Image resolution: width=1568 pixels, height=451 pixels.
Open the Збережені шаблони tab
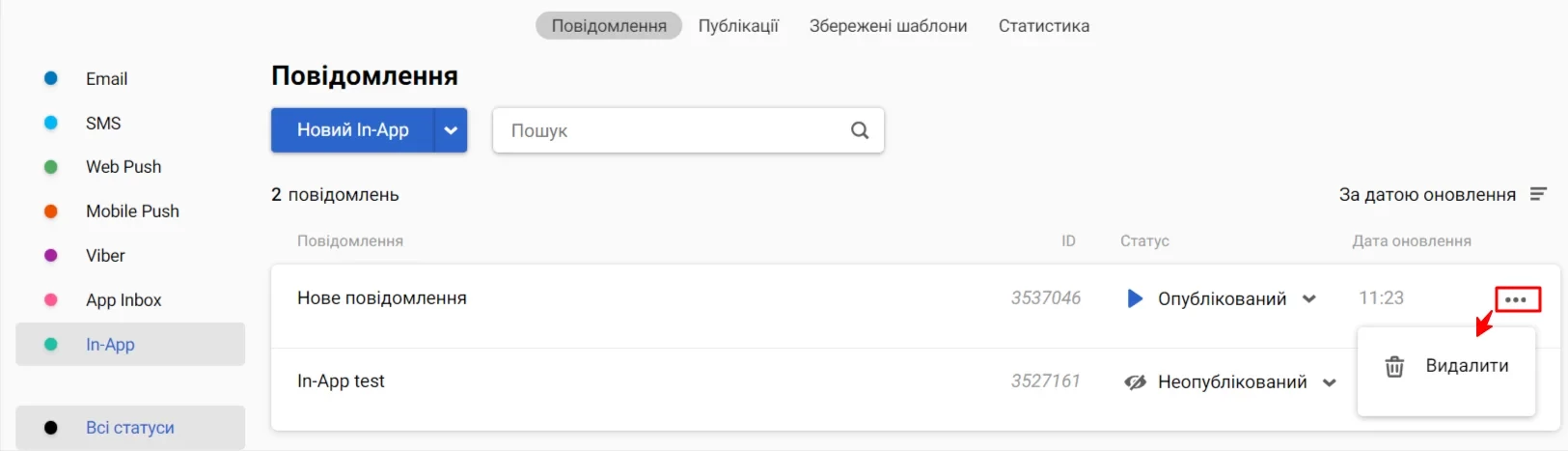888,26
